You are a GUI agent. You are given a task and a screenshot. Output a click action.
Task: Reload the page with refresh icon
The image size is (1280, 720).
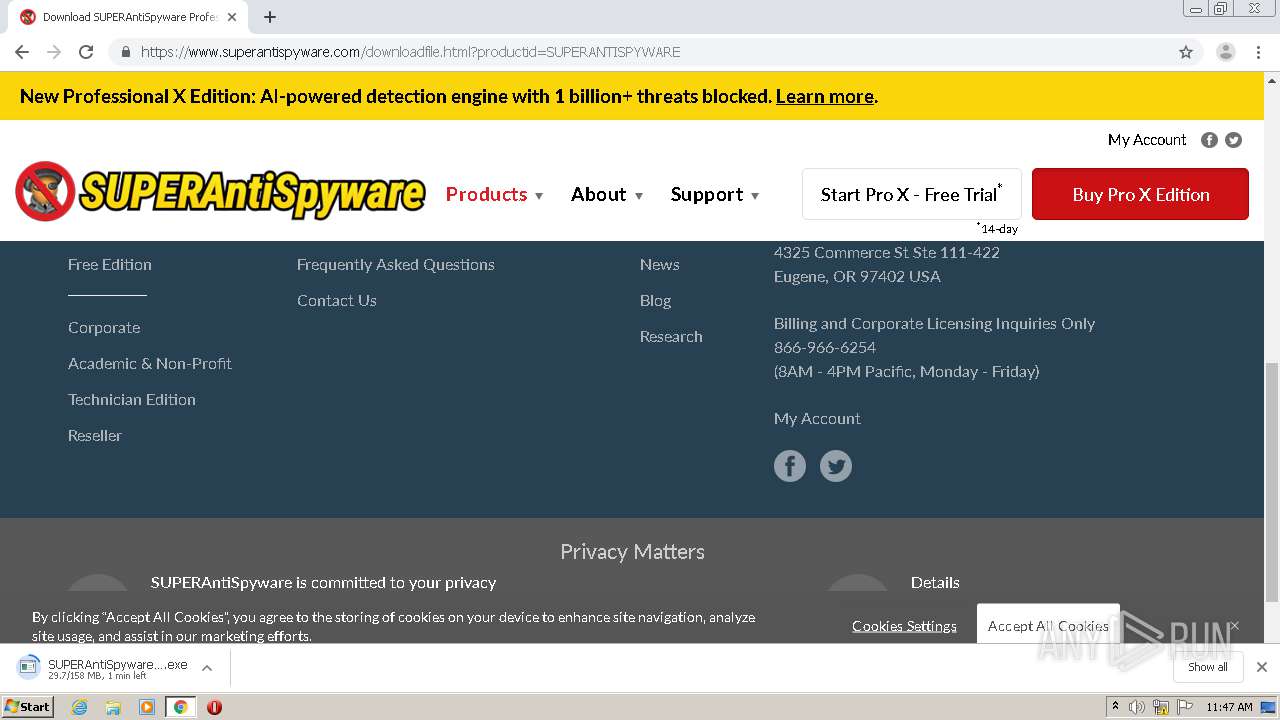click(86, 52)
